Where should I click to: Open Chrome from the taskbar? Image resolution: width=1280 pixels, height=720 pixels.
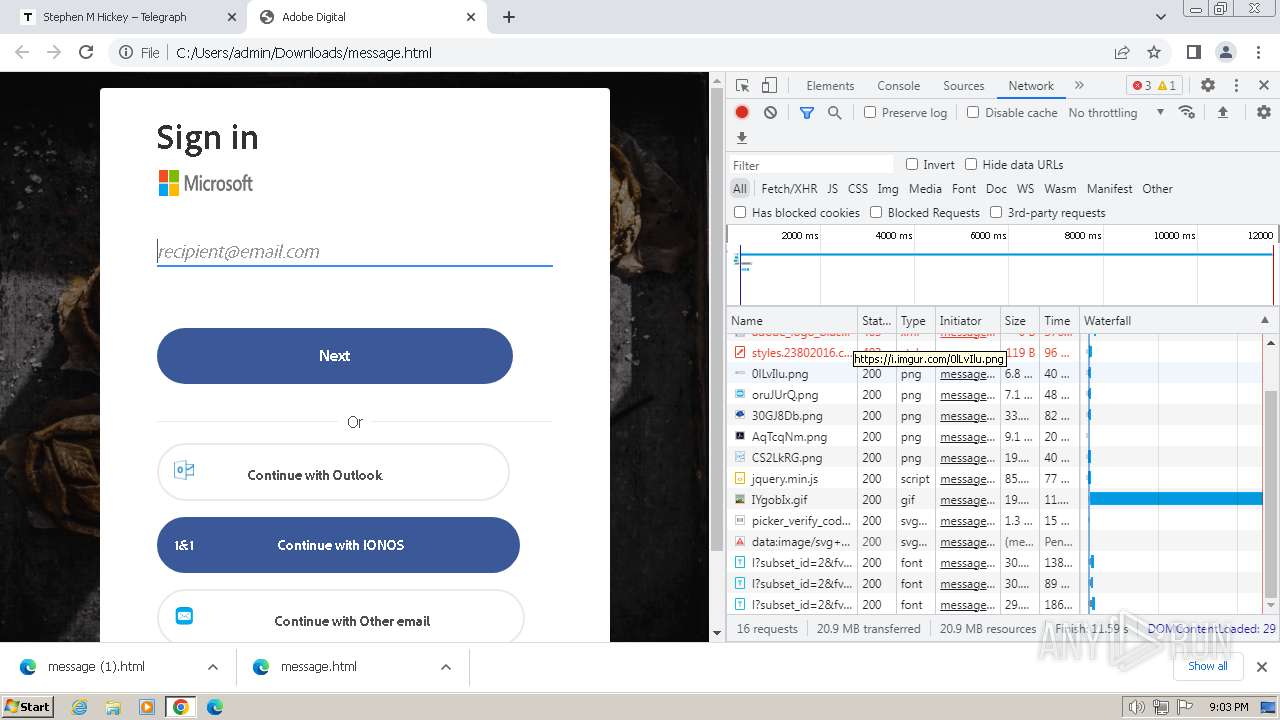[x=180, y=707]
